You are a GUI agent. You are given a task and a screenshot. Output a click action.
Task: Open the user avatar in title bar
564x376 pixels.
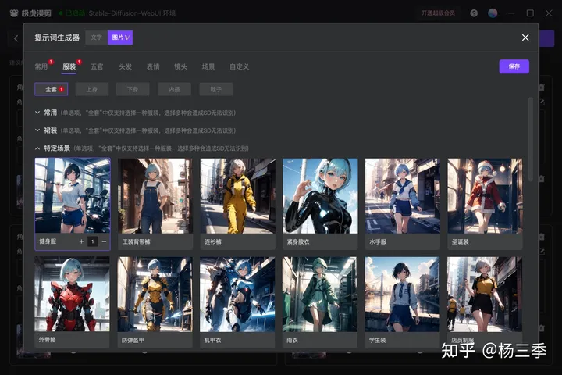(x=492, y=13)
